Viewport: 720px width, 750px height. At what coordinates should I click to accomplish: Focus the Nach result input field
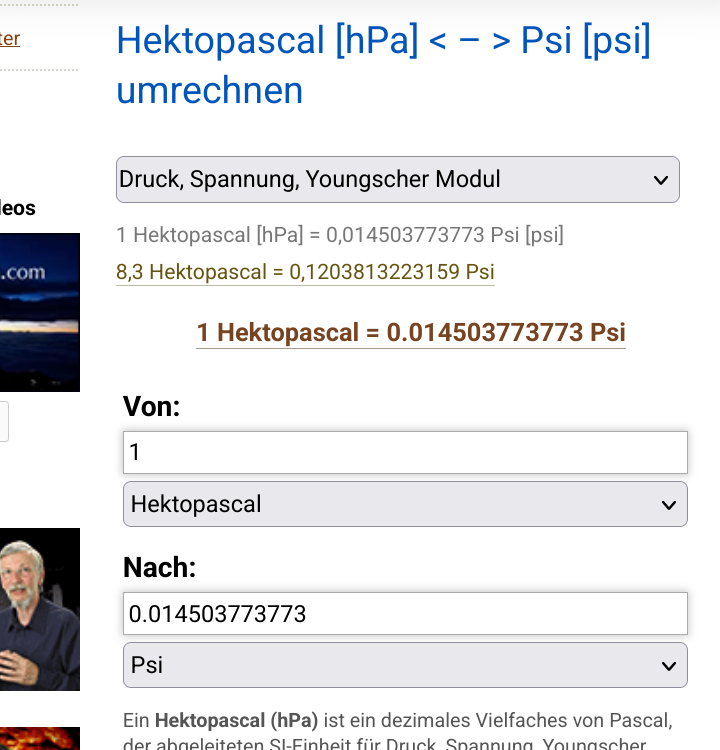[x=405, y=614]
